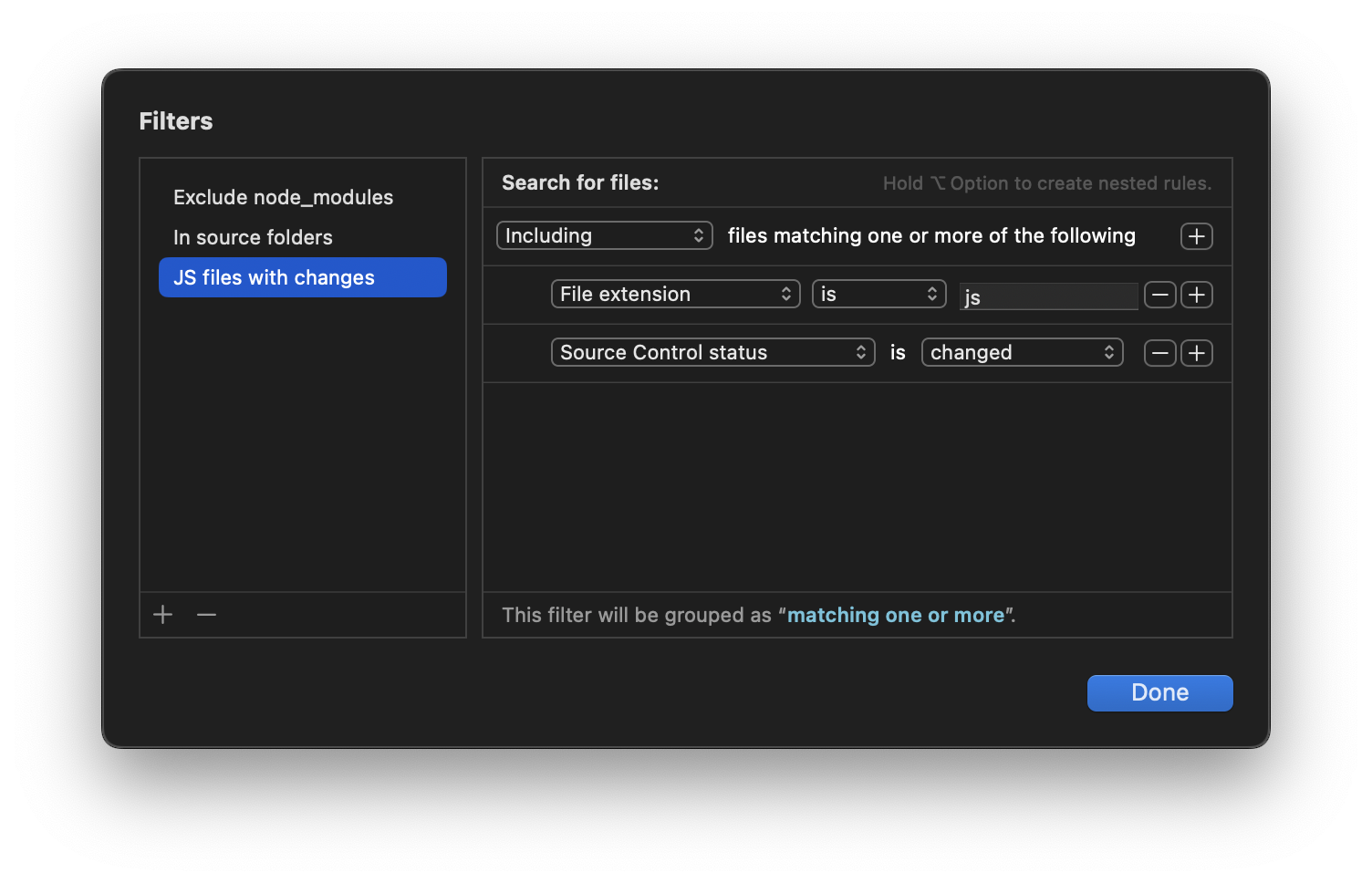Click the Filters dialog title

(176, 120)
